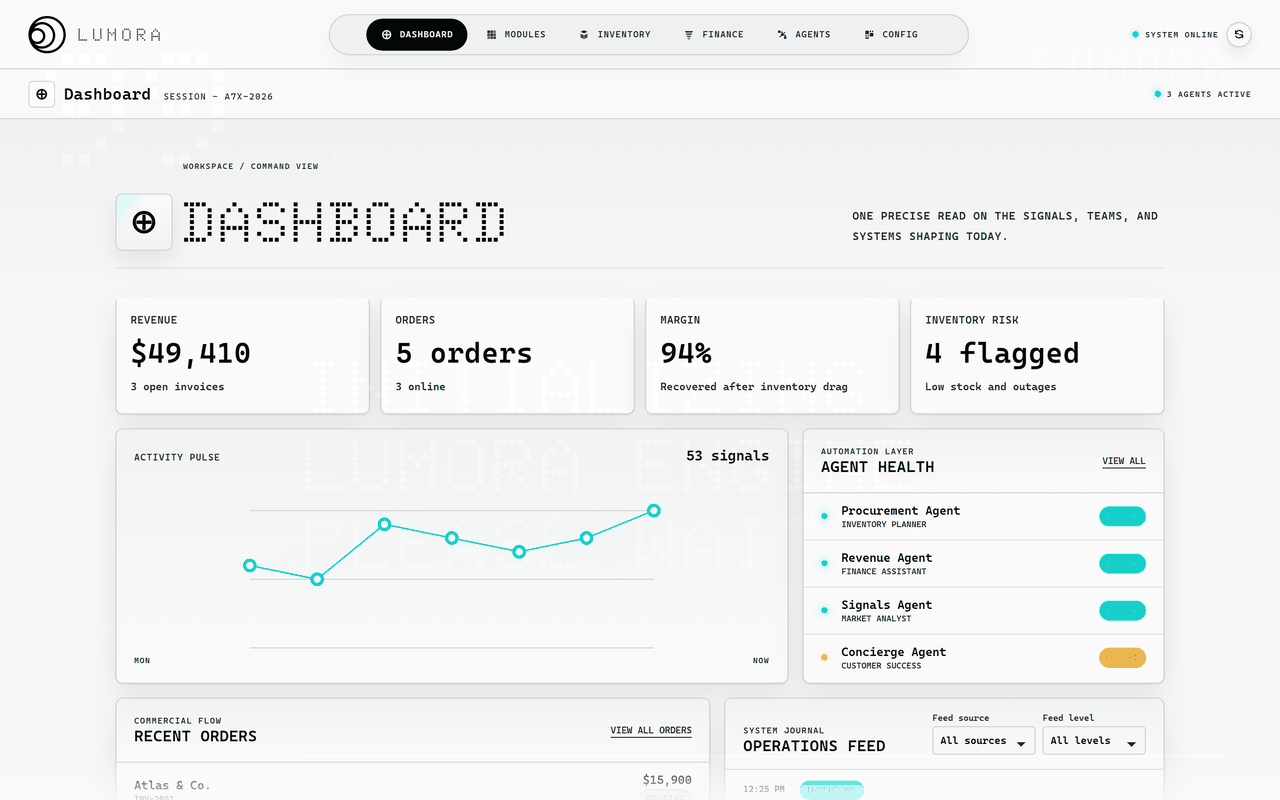Click the teal status pill for Signals Agent
Image resolution: width=1280 pixels, height=800 pixels.
pos(1122,610)
